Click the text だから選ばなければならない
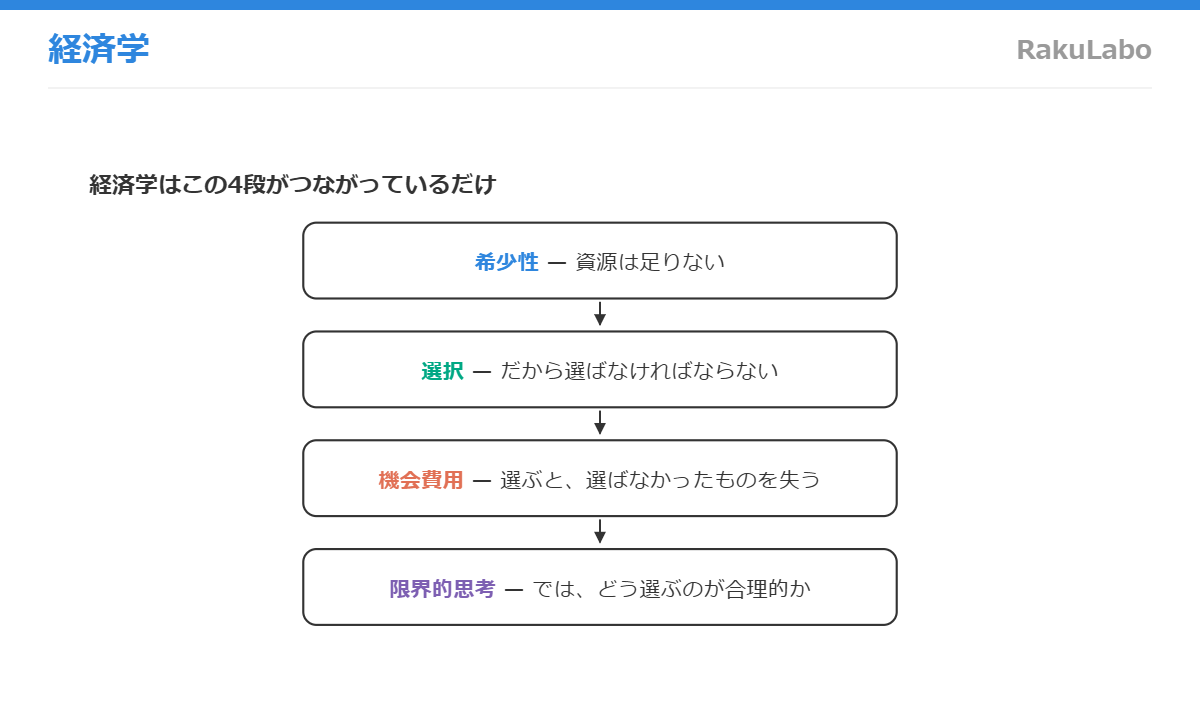Image resolution: width=1200 pixels, height=720 pixels. point(639,371)
